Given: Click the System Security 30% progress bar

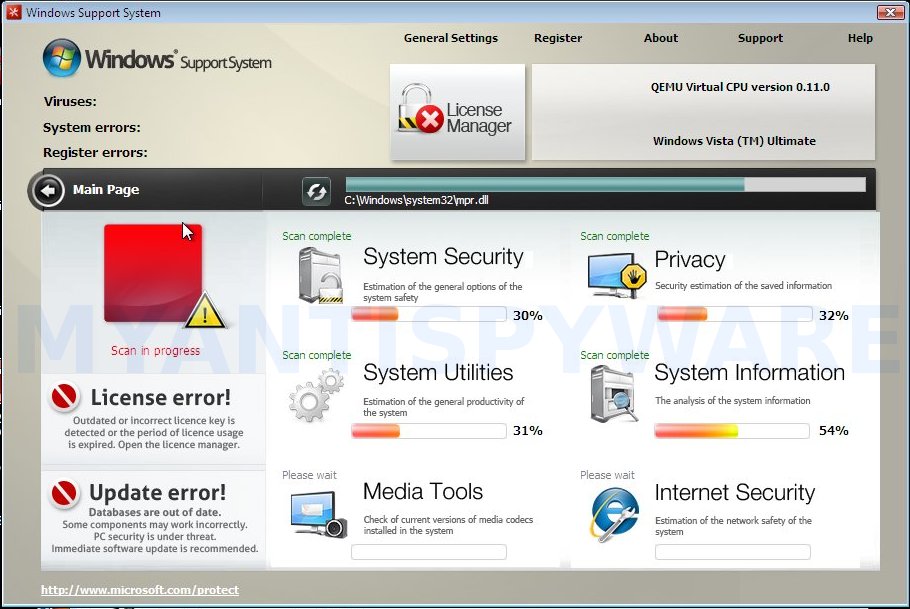Looking at the screenshot, I should [x=429, y=314].
